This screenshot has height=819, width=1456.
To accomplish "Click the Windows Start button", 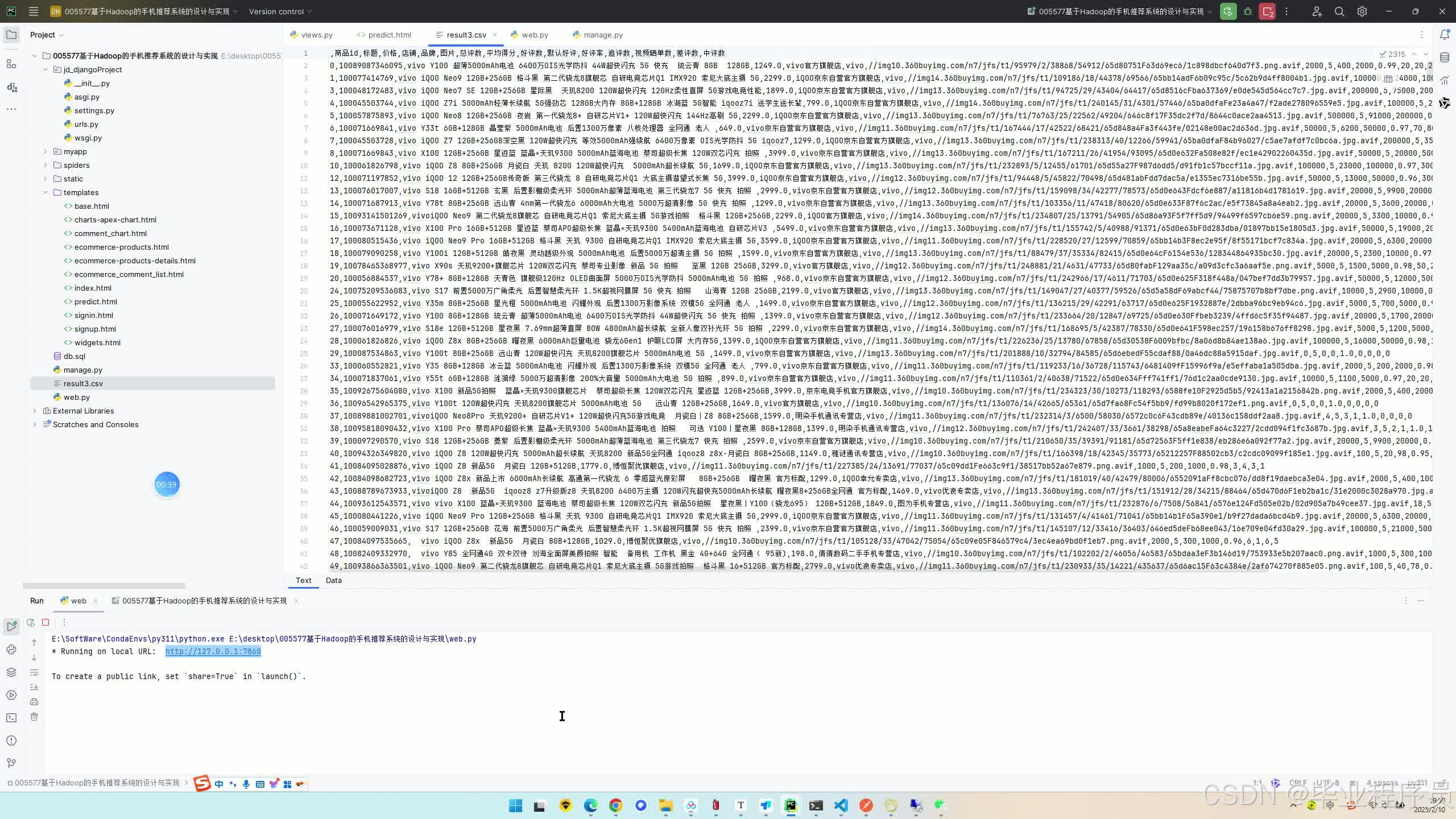I will coord(515,805).
